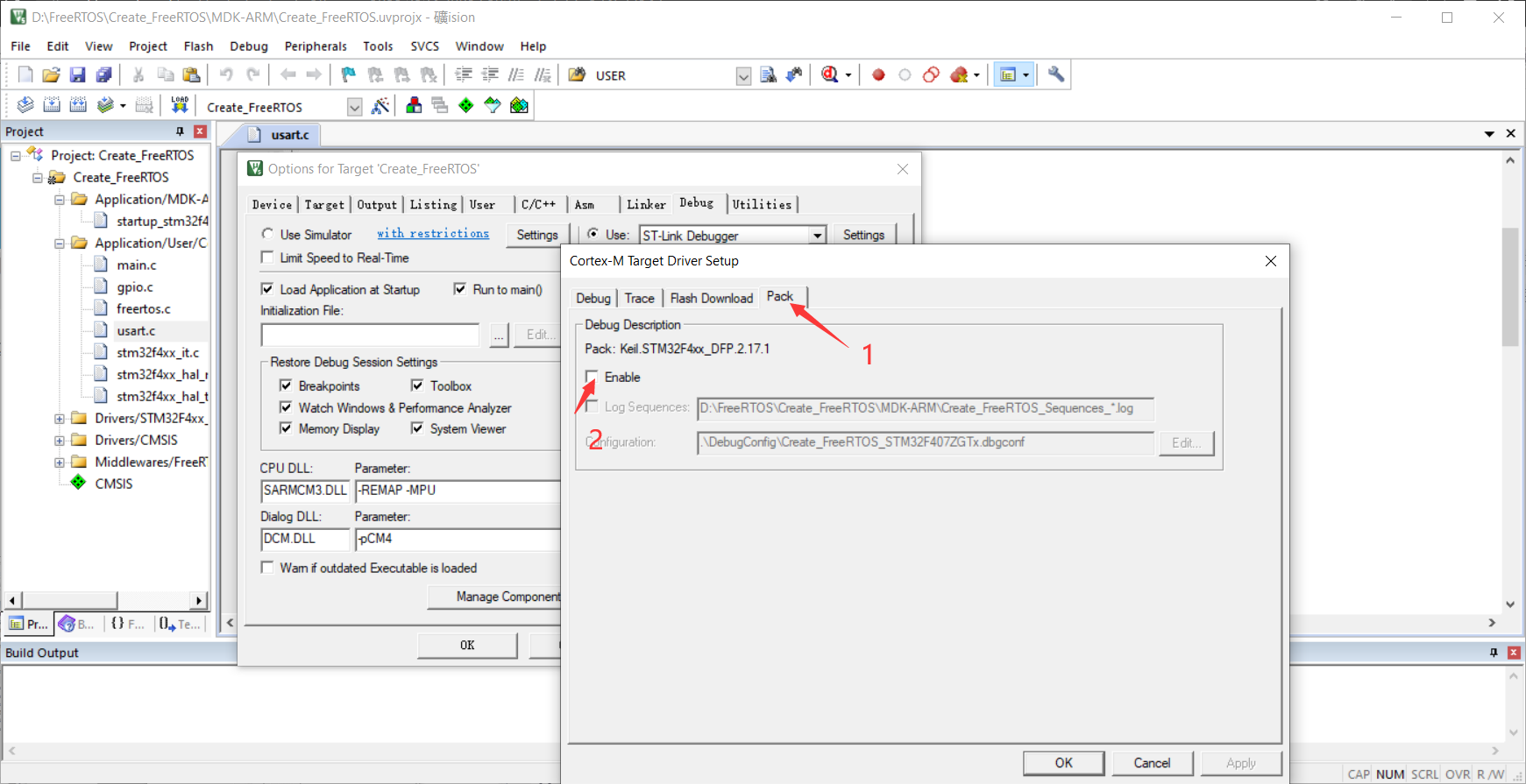Collapse the Application/MDK-ARM folder node
The image size is (1526, 784).
(60, 200)
